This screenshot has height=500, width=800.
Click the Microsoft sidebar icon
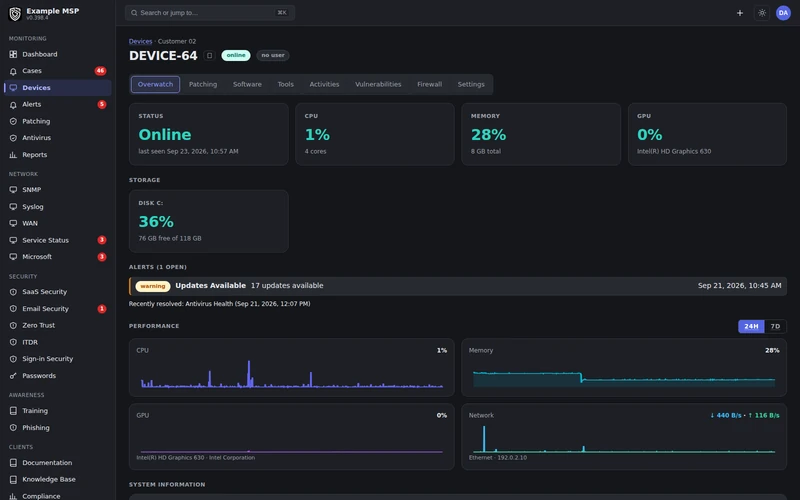point(13,257)
